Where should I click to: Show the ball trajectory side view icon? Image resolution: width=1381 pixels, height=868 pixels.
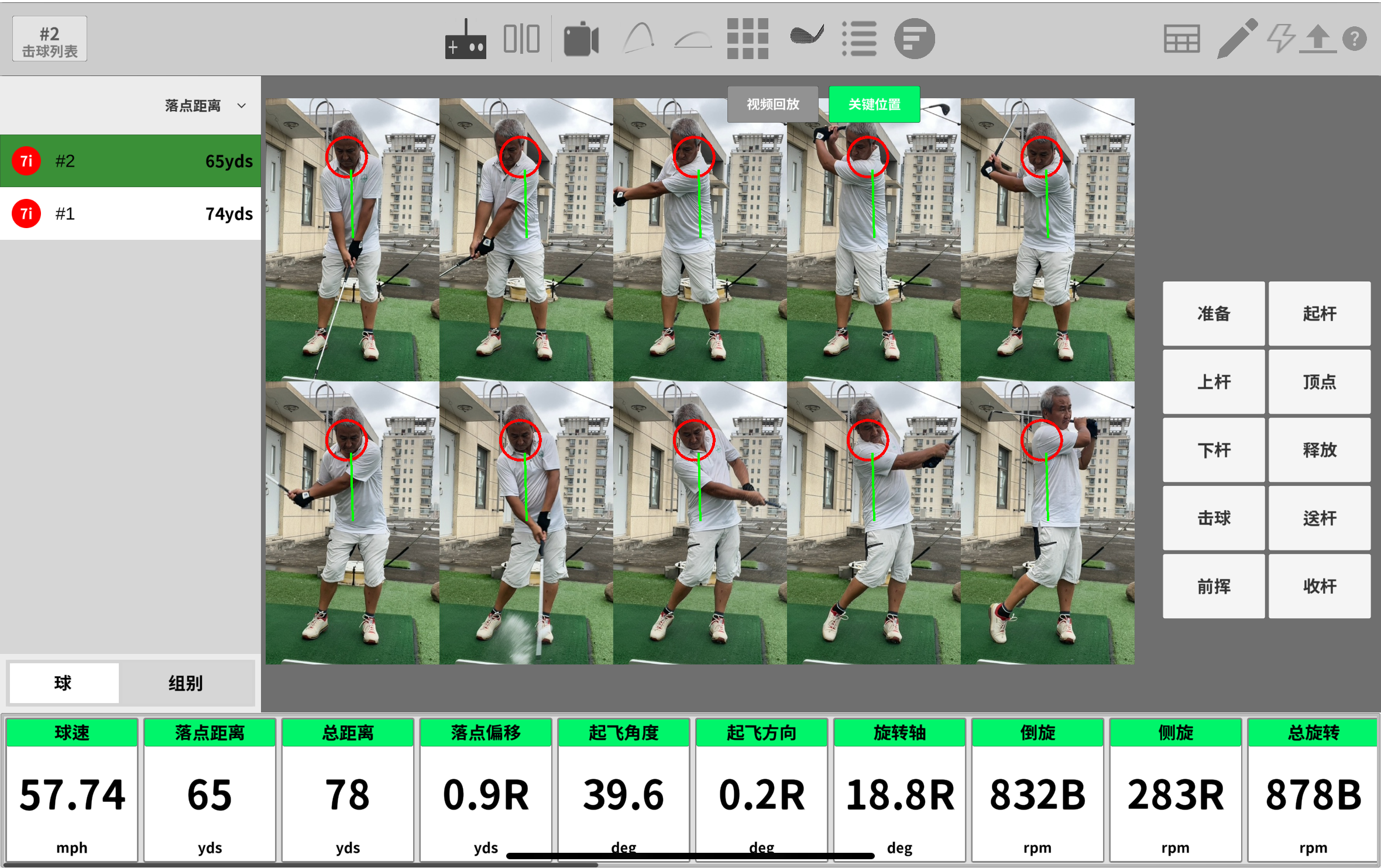[x=638, y=39]
